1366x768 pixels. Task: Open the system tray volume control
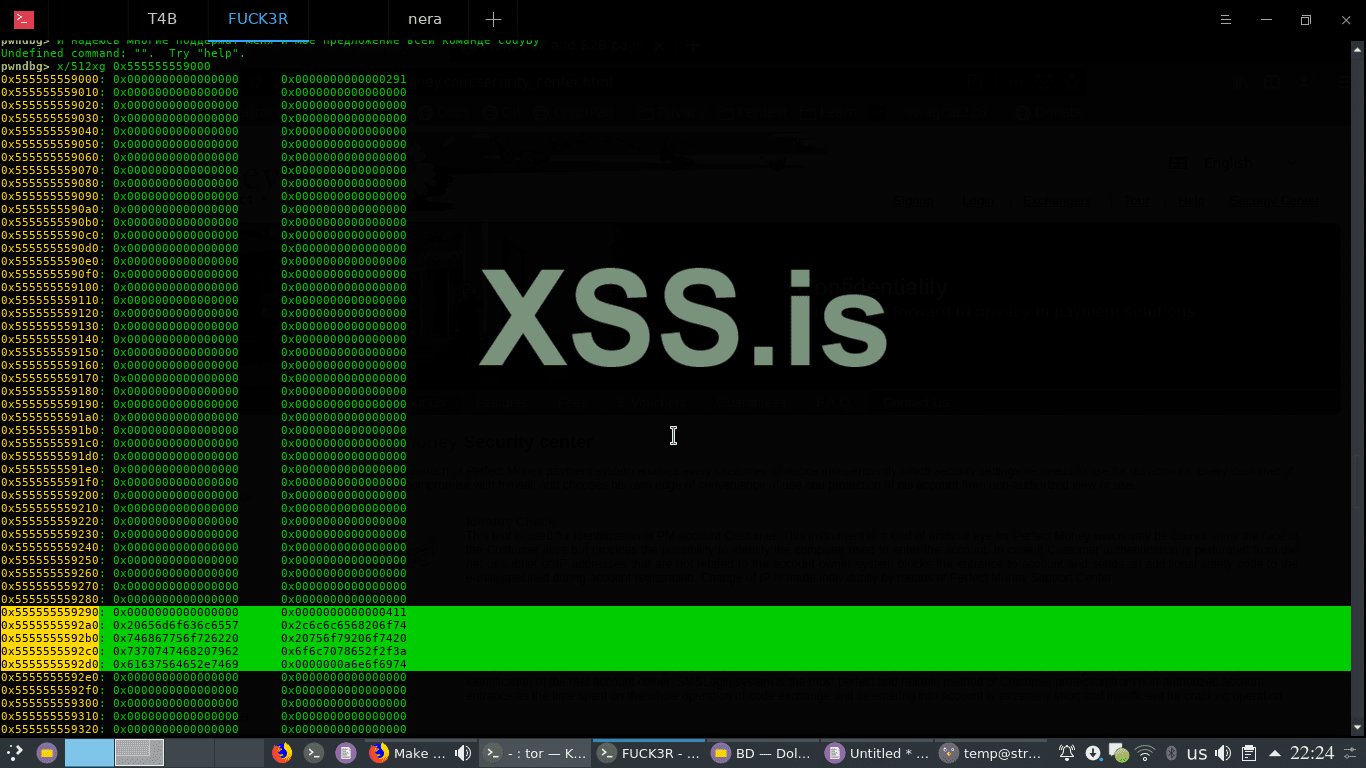(1223, 753)
